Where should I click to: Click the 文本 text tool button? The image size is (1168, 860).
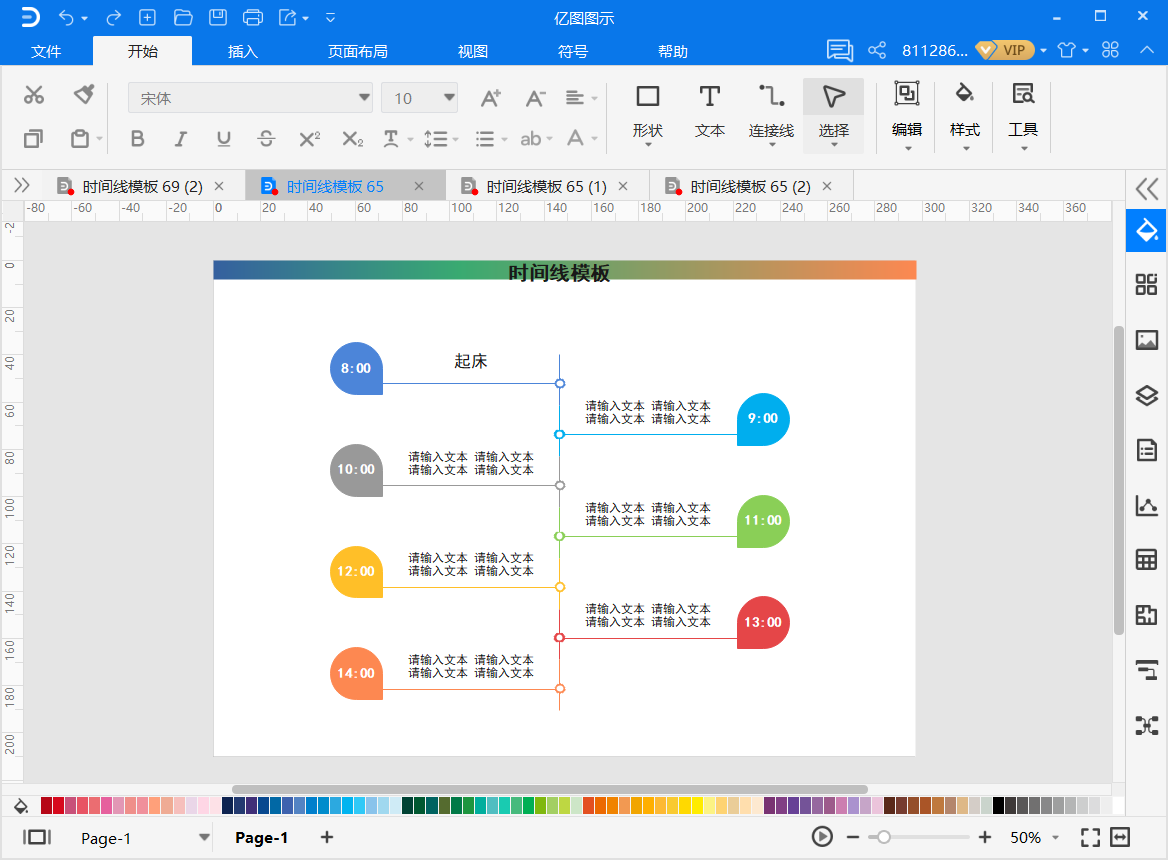[709, 114]
